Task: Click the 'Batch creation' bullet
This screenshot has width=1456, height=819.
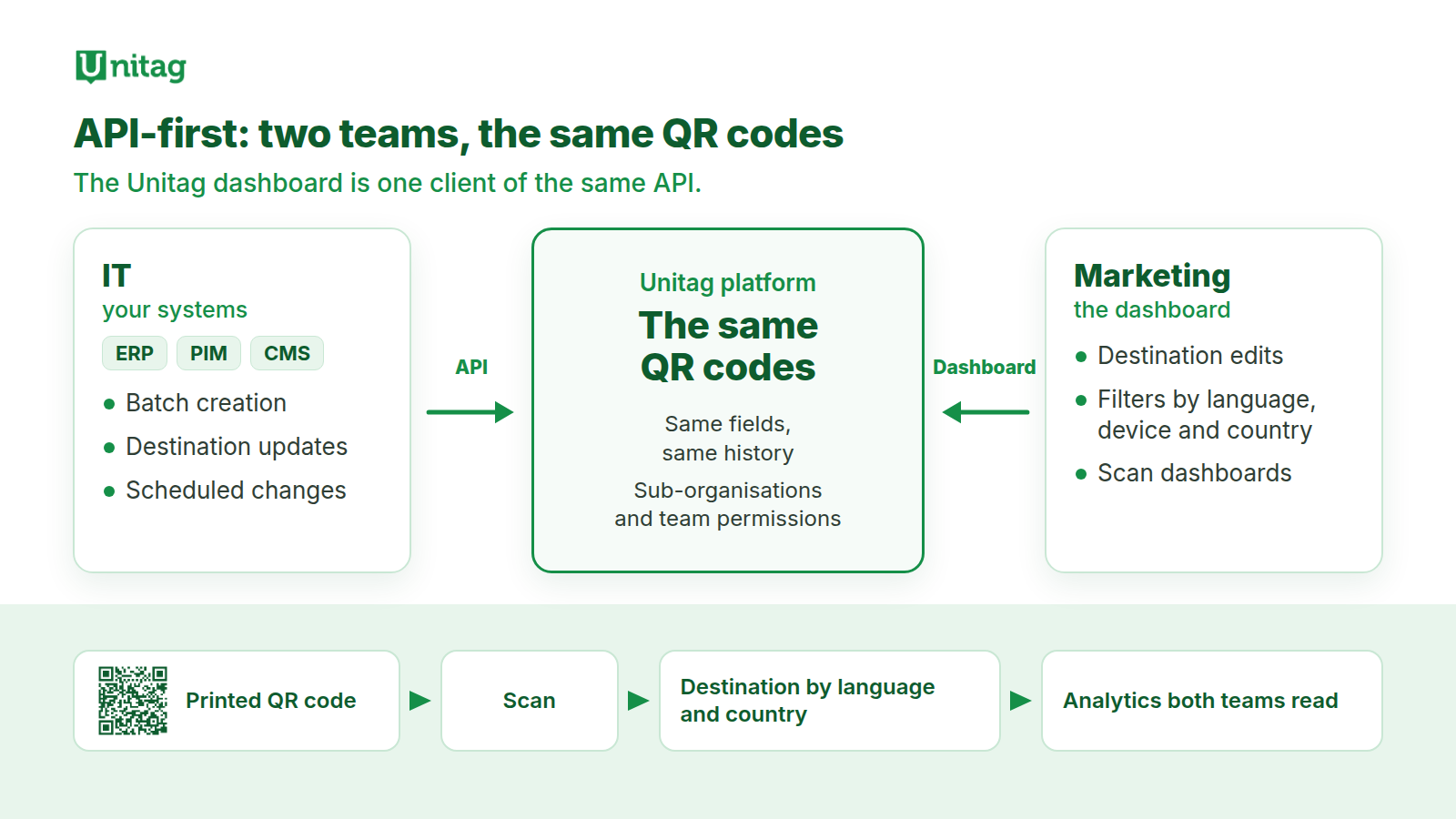Action: click(206, 403)
